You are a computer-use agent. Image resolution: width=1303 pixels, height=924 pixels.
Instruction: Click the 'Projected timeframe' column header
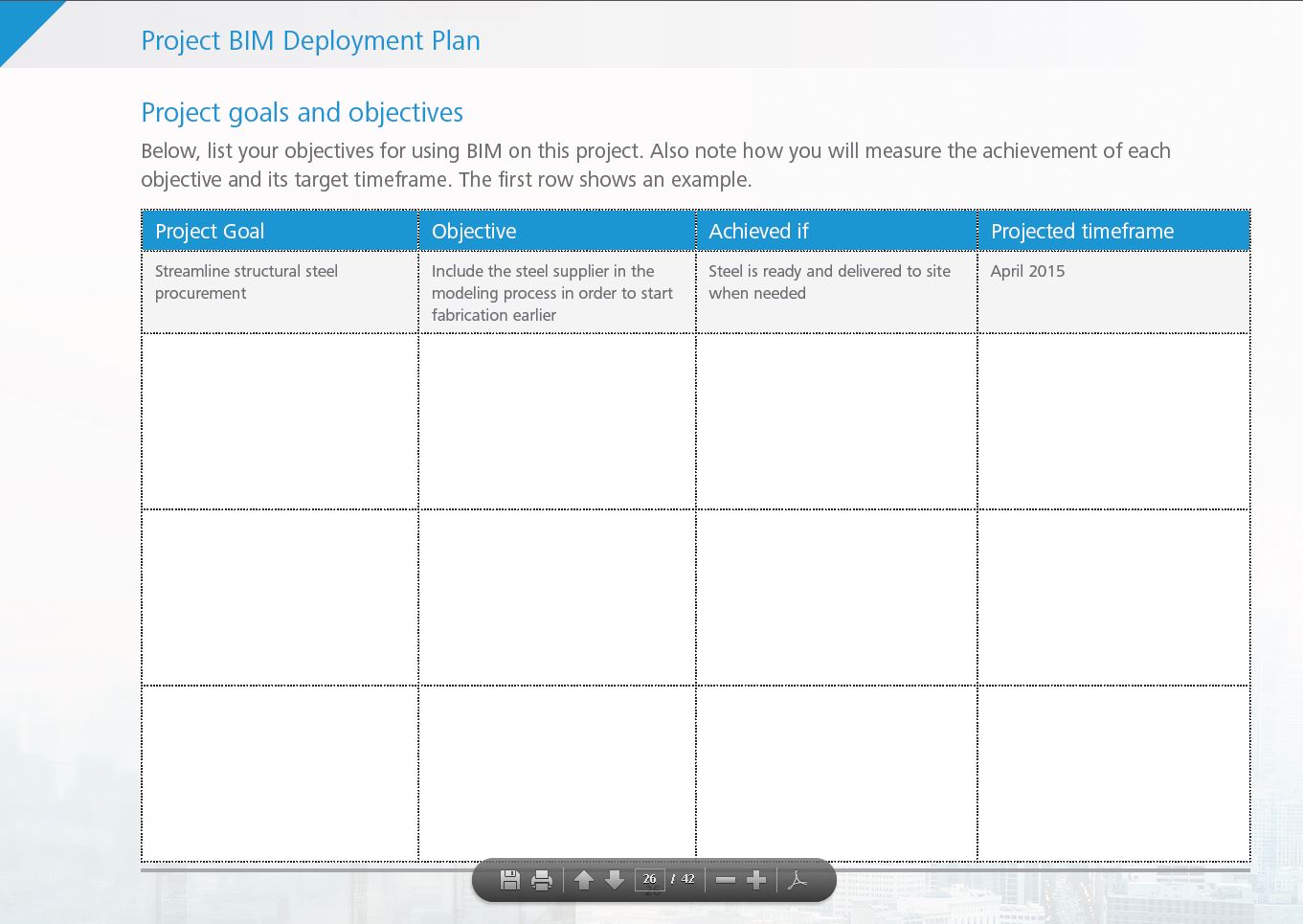click(1114, 231)
